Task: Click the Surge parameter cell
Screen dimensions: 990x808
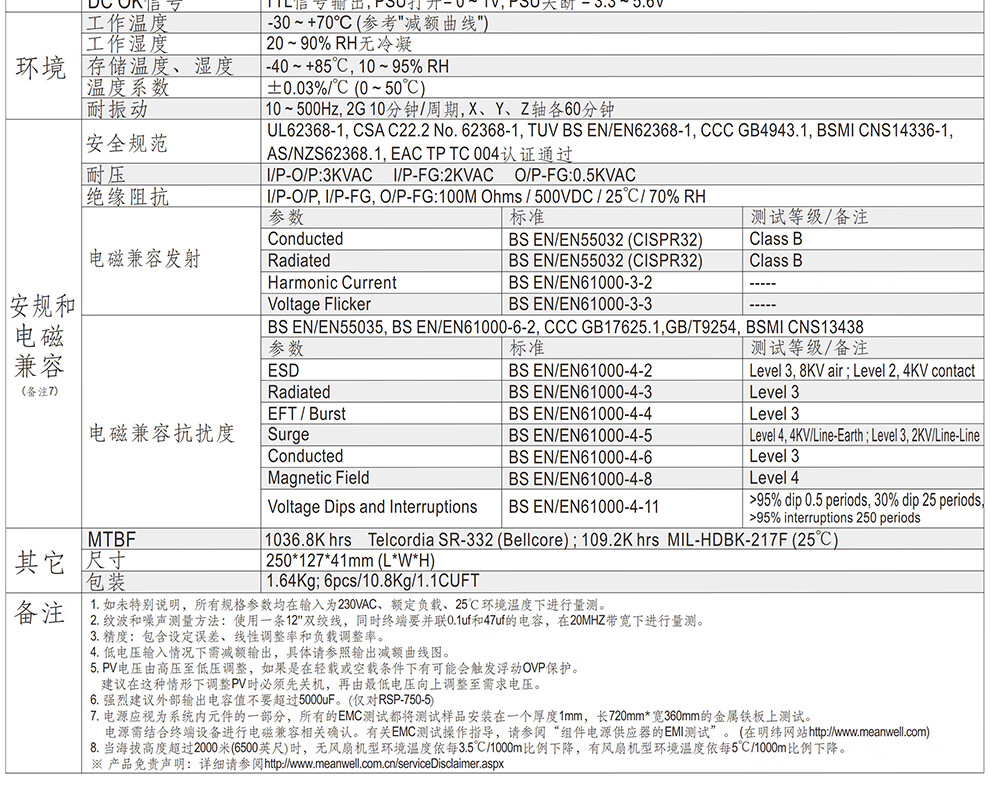Action: point(290,435)
